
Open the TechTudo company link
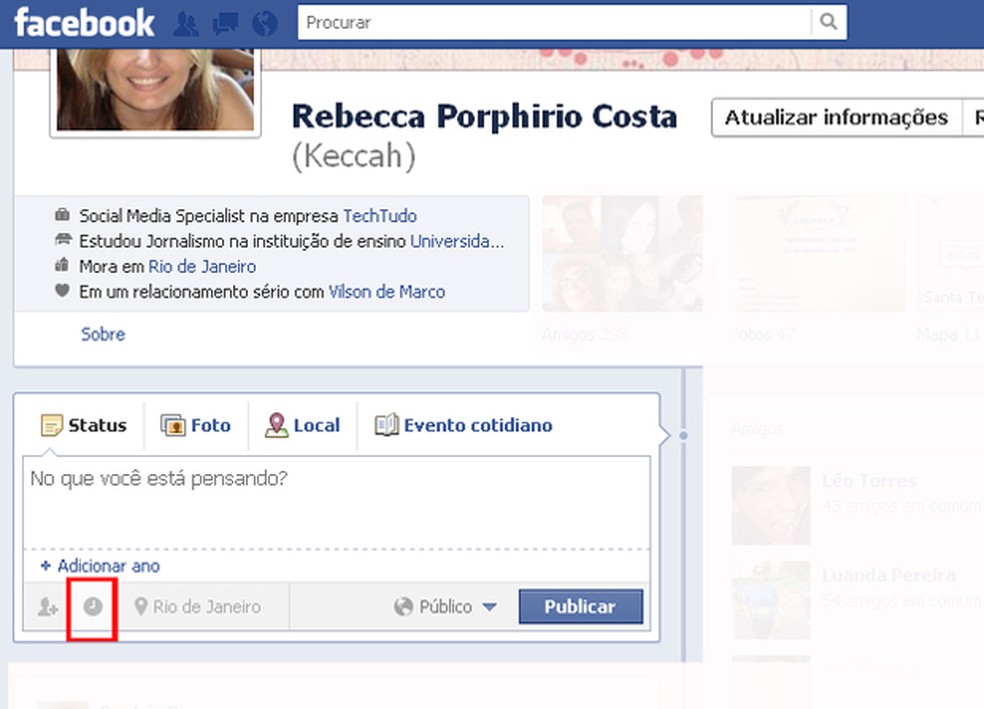380,216
